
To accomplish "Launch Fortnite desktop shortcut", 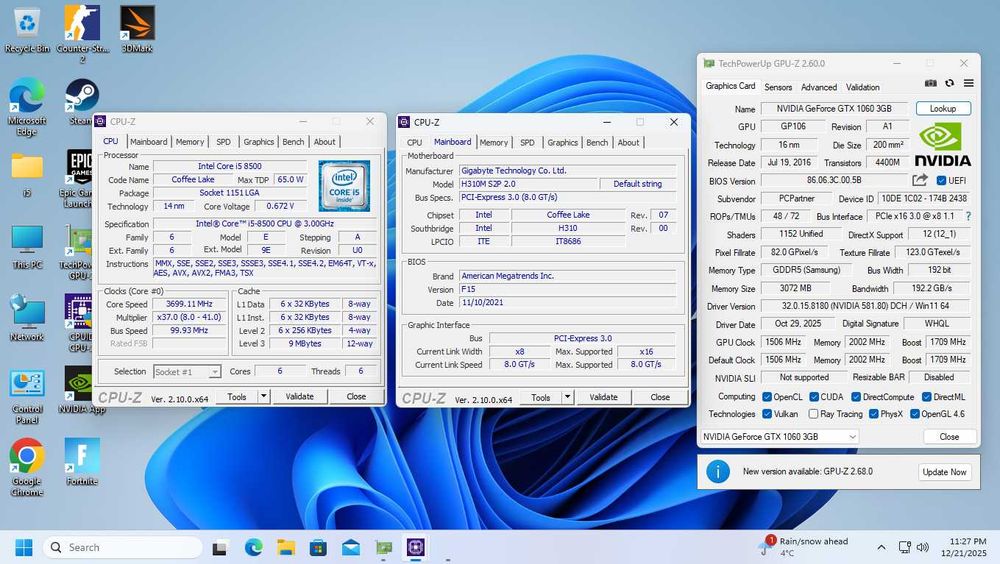I will coord(82,462).
